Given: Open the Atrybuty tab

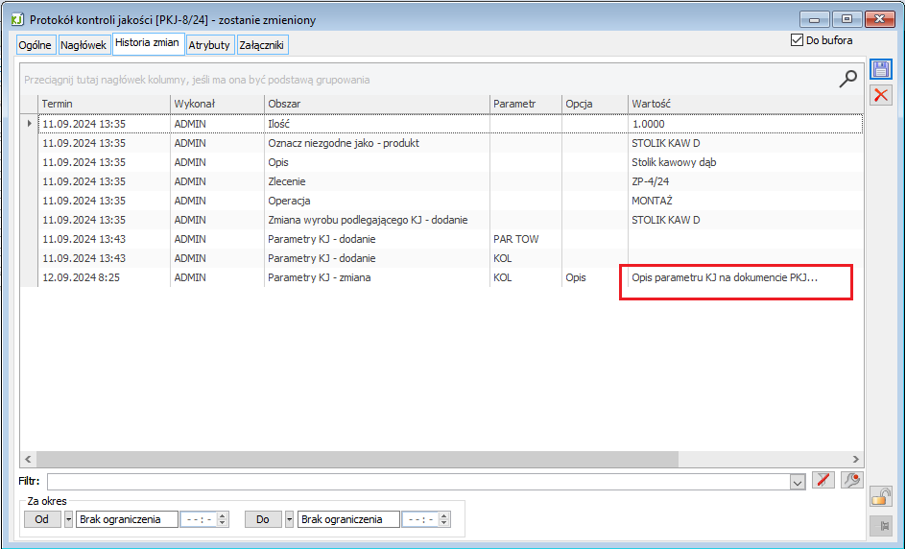Looking at the screenshot, I should [210, 45].
